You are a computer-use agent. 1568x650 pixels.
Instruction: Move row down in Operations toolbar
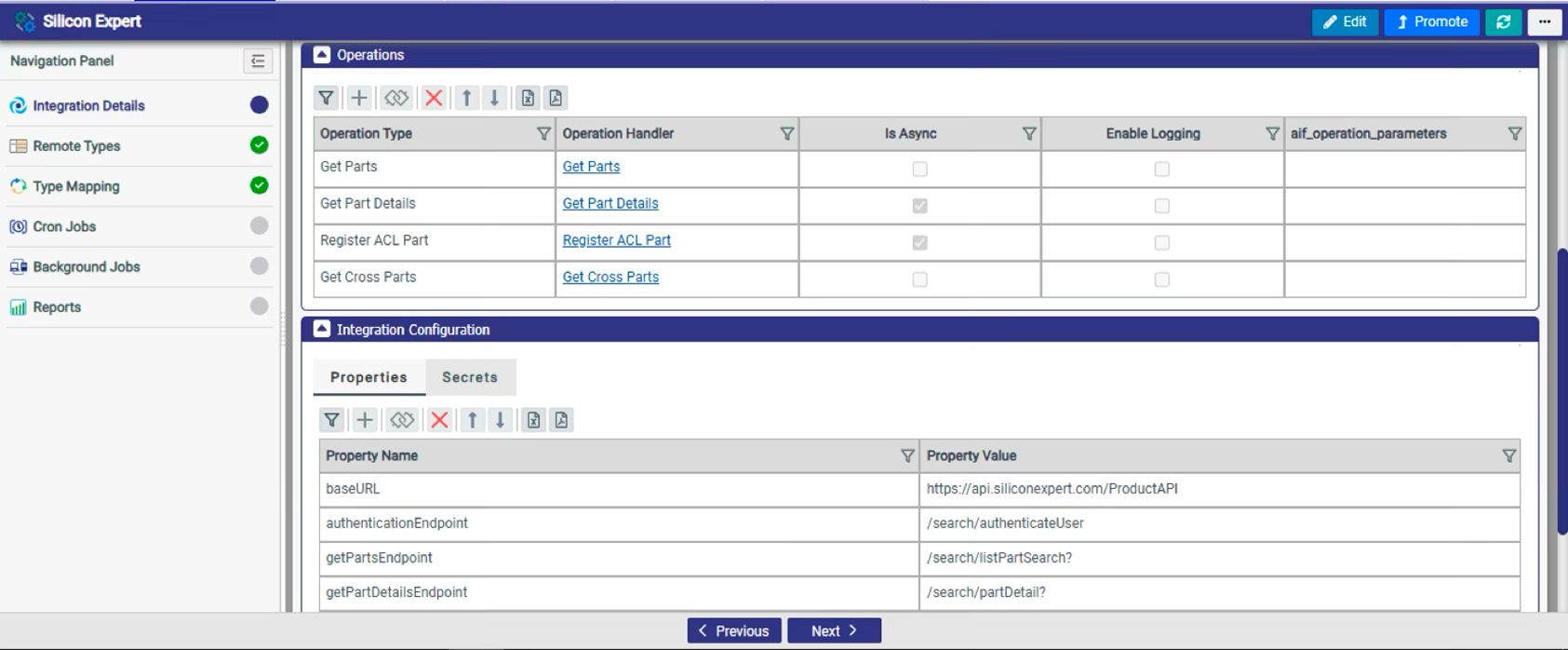494,98
